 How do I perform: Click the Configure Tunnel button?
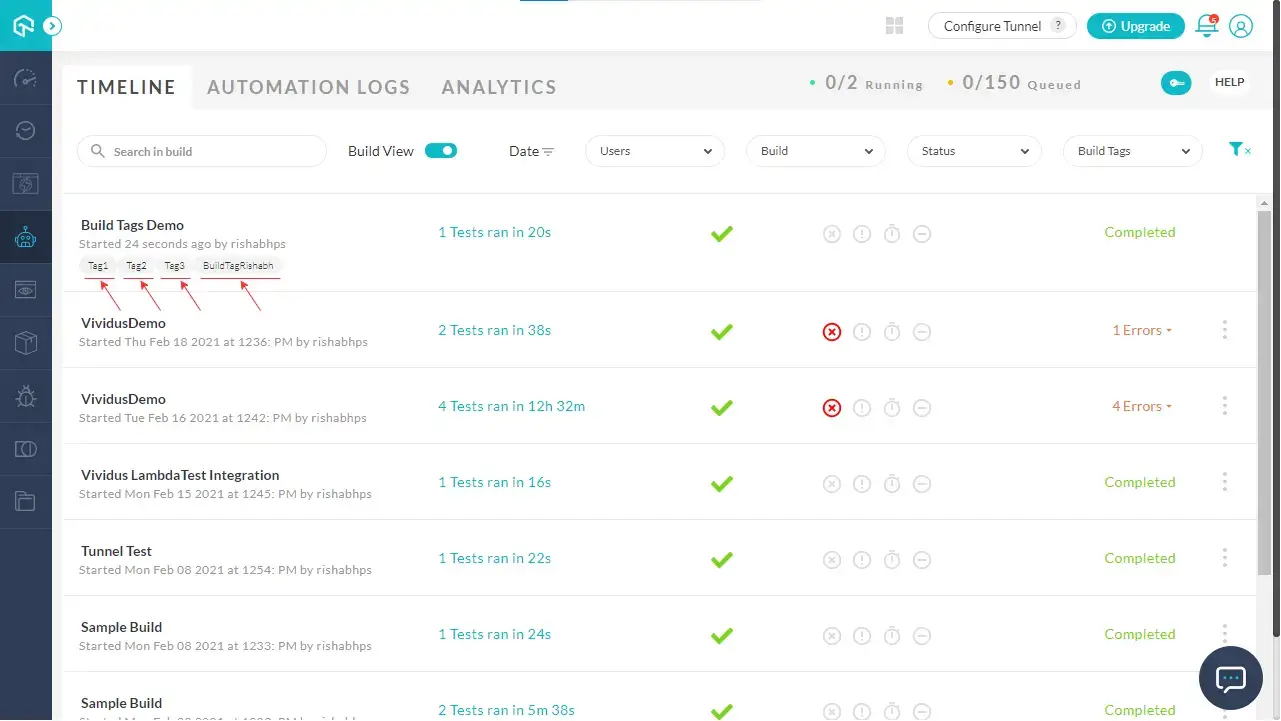click(x=1002, y=26)
